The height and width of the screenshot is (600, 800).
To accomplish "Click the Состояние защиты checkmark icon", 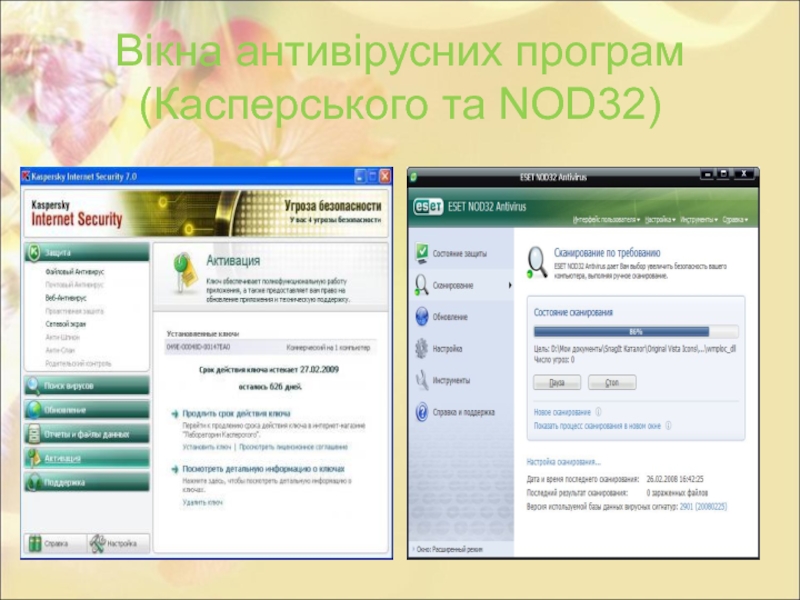I will (422, 254).
